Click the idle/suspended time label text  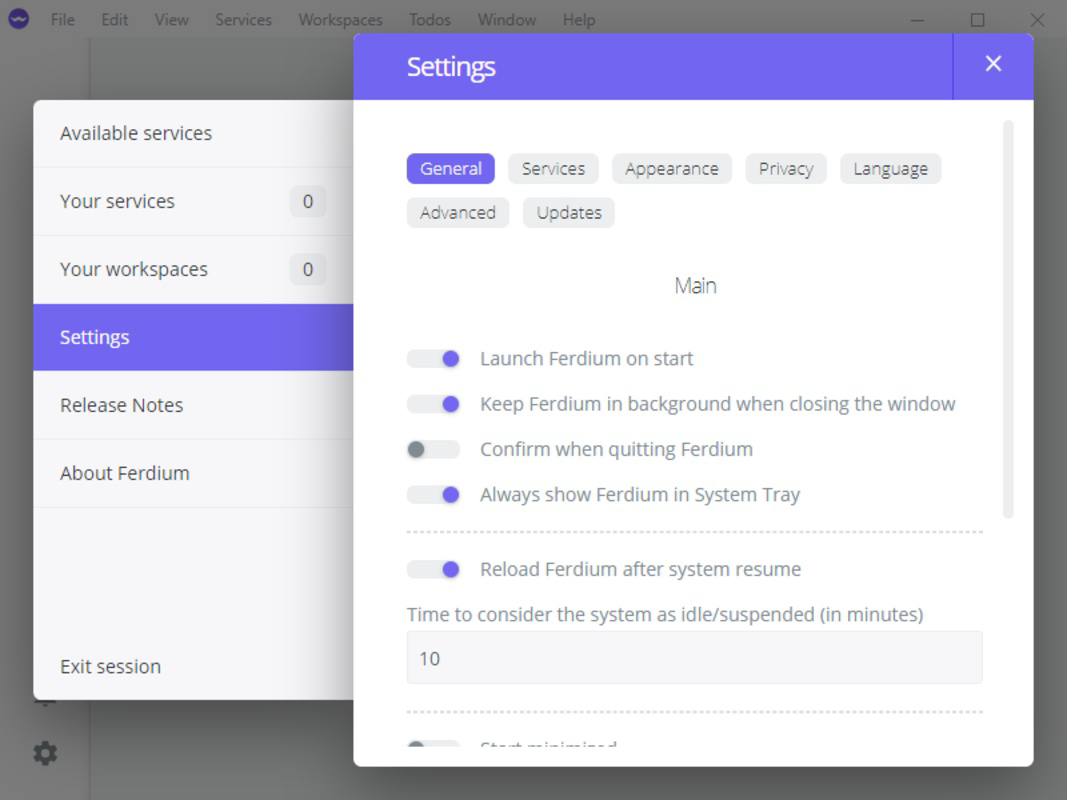pos(665,614)
